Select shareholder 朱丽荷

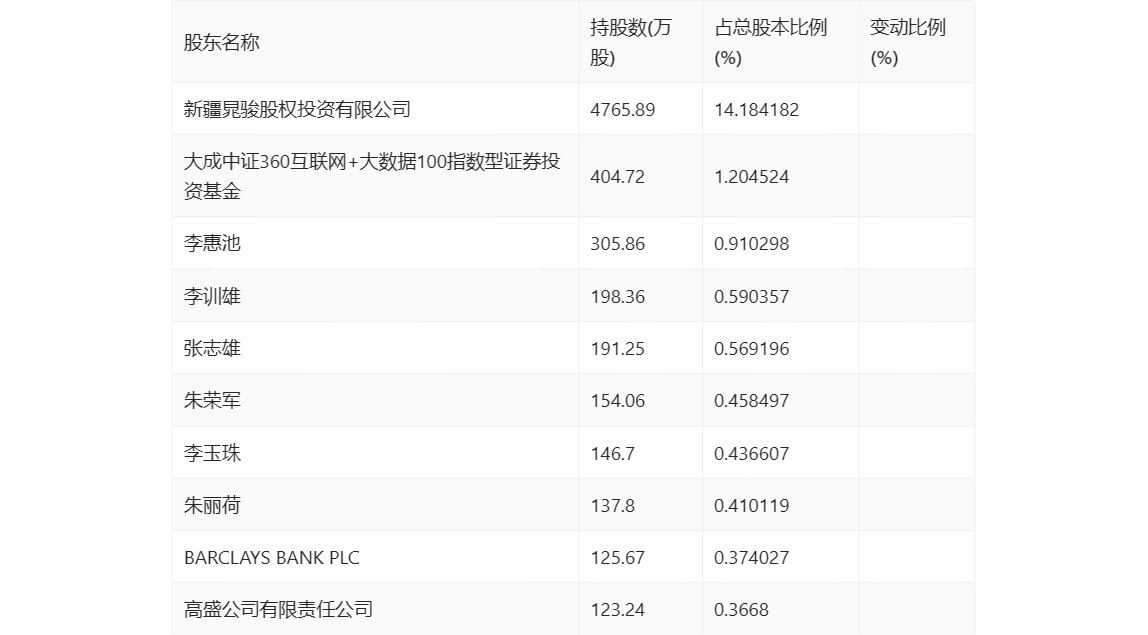[x=212, y=505]
